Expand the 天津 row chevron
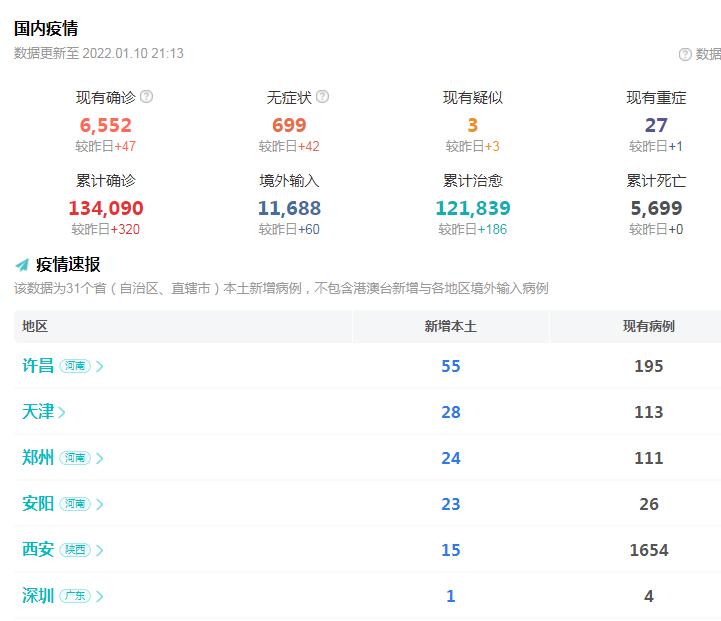721x621 pixels. [x=62, y=412]
